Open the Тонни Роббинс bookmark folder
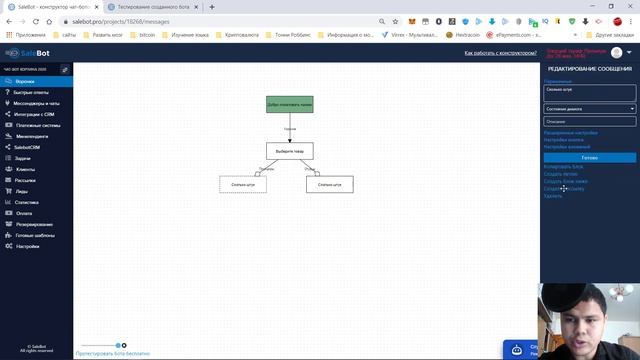The image size is (640, 360). coord(288,35)
